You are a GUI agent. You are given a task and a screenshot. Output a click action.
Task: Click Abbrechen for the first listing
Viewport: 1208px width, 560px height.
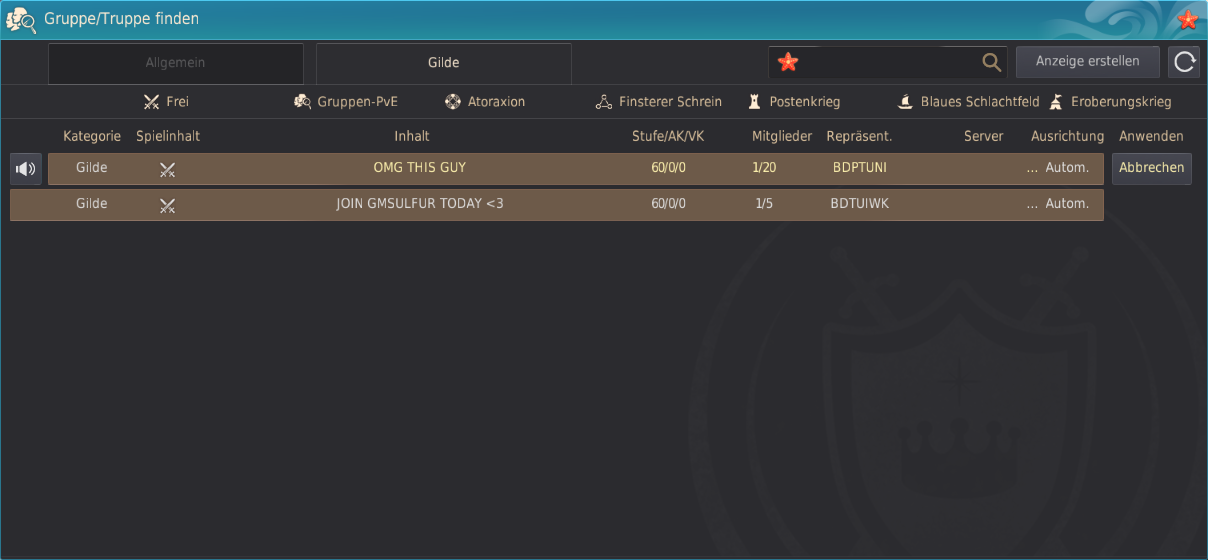click(1151, 169)
